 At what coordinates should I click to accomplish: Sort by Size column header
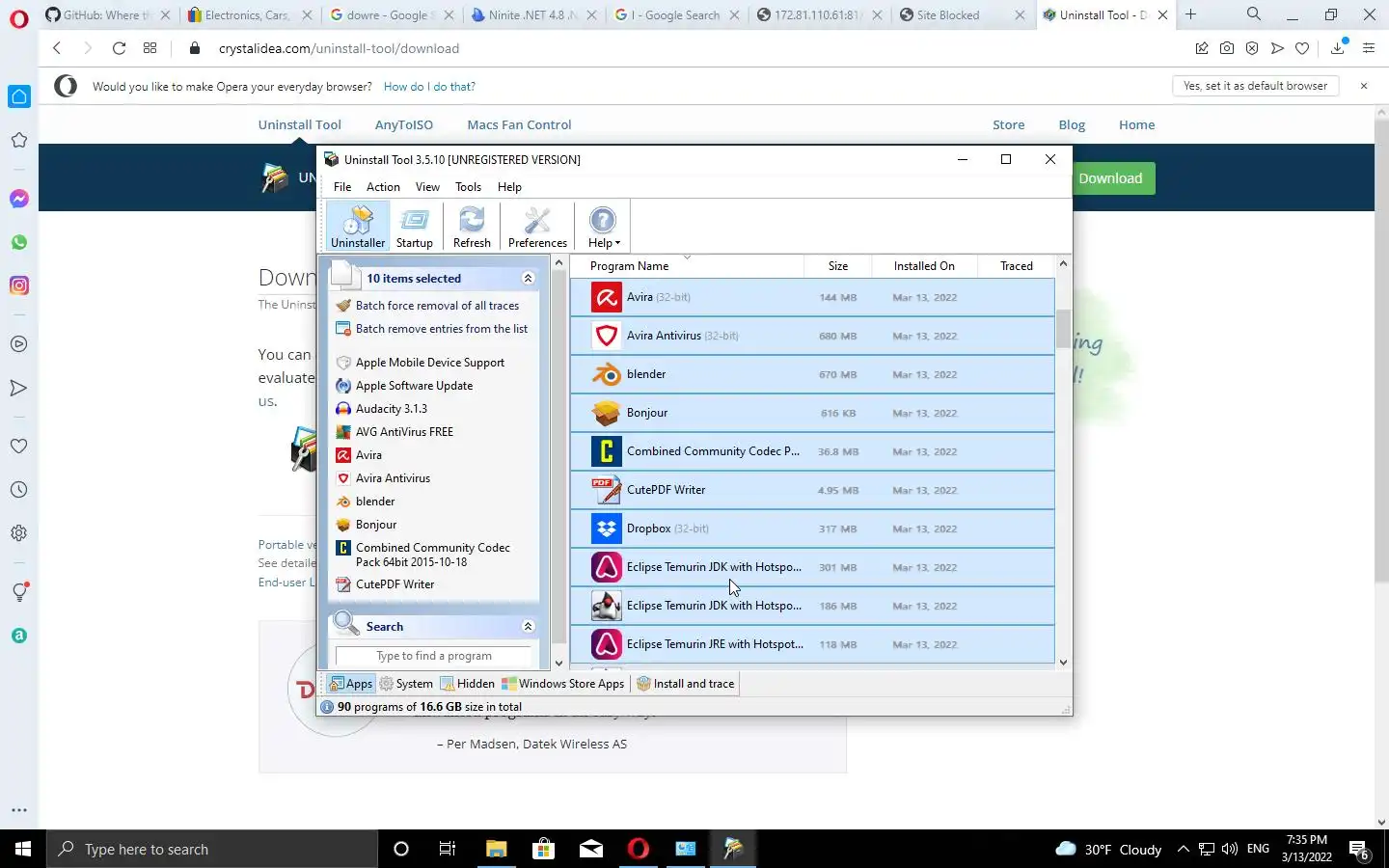tap(838, 266)
